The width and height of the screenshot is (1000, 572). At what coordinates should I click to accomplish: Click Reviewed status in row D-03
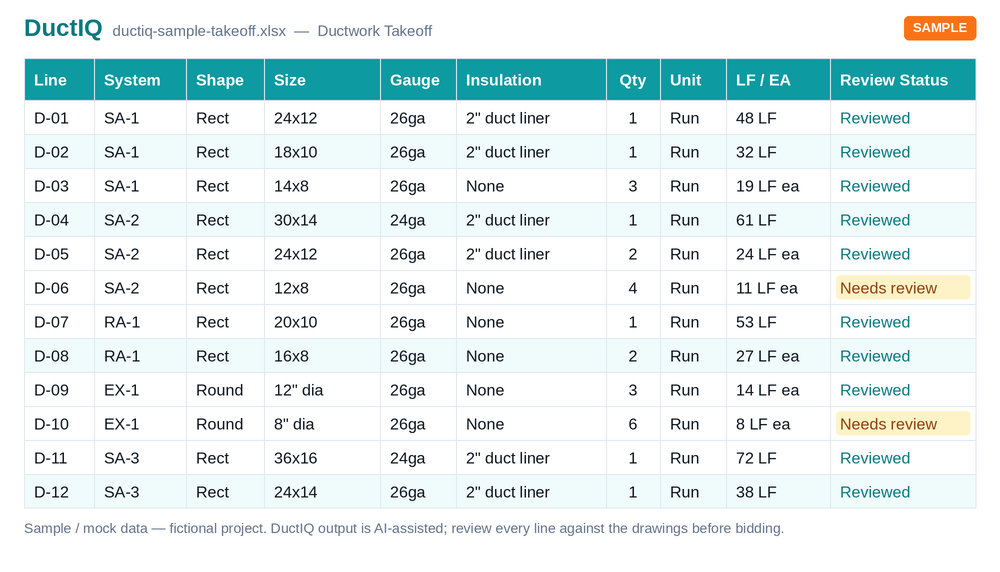[x=874, y=186]
